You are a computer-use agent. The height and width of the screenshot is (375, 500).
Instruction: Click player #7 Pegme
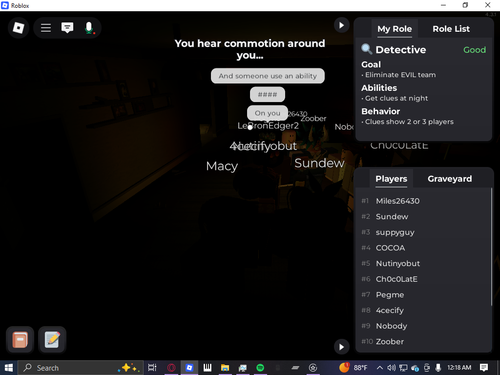[x=423, y=295]
